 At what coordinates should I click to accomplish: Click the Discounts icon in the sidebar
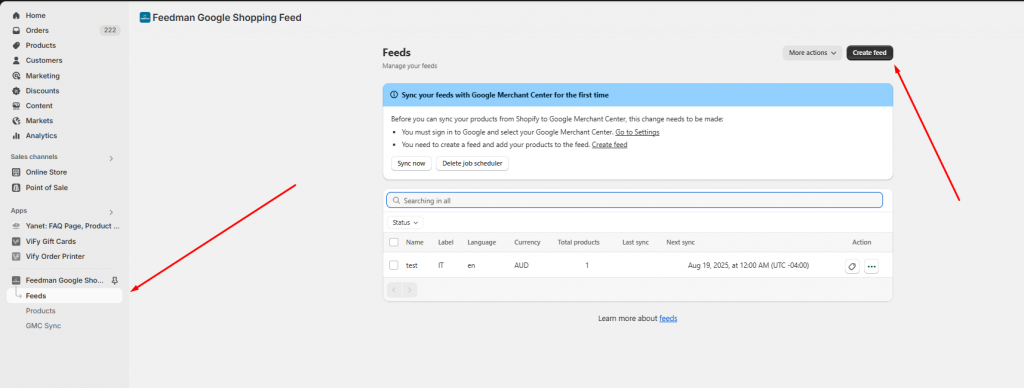pos(16,91)
